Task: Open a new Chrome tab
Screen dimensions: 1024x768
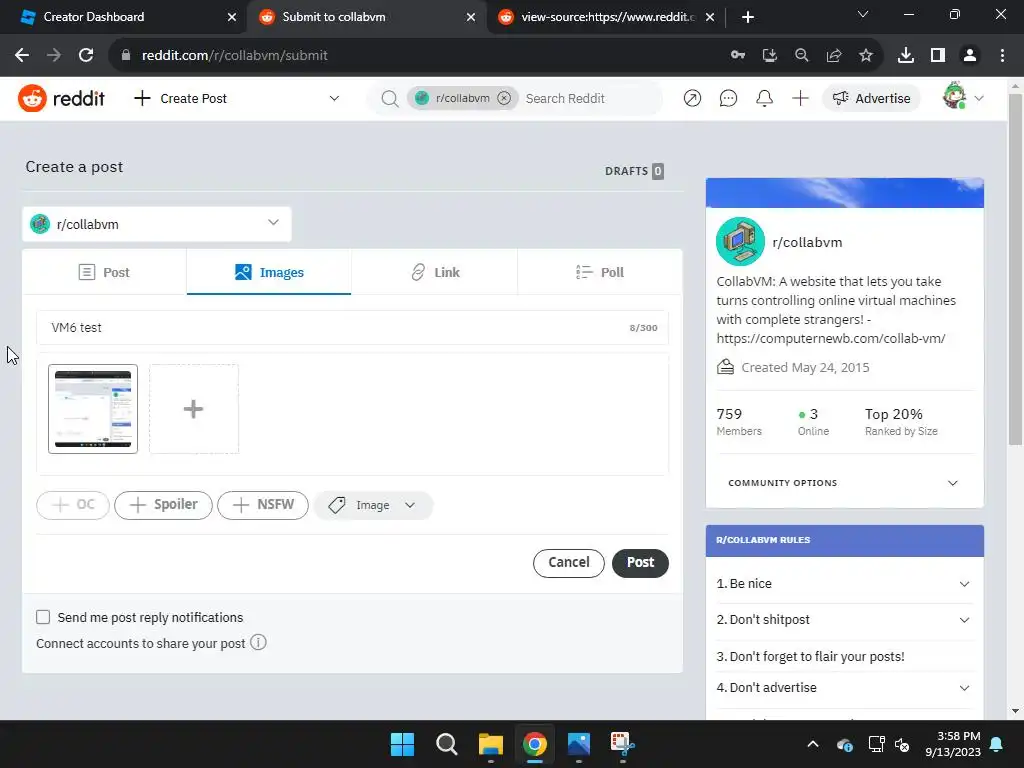Action: click(x=748, y=17)
